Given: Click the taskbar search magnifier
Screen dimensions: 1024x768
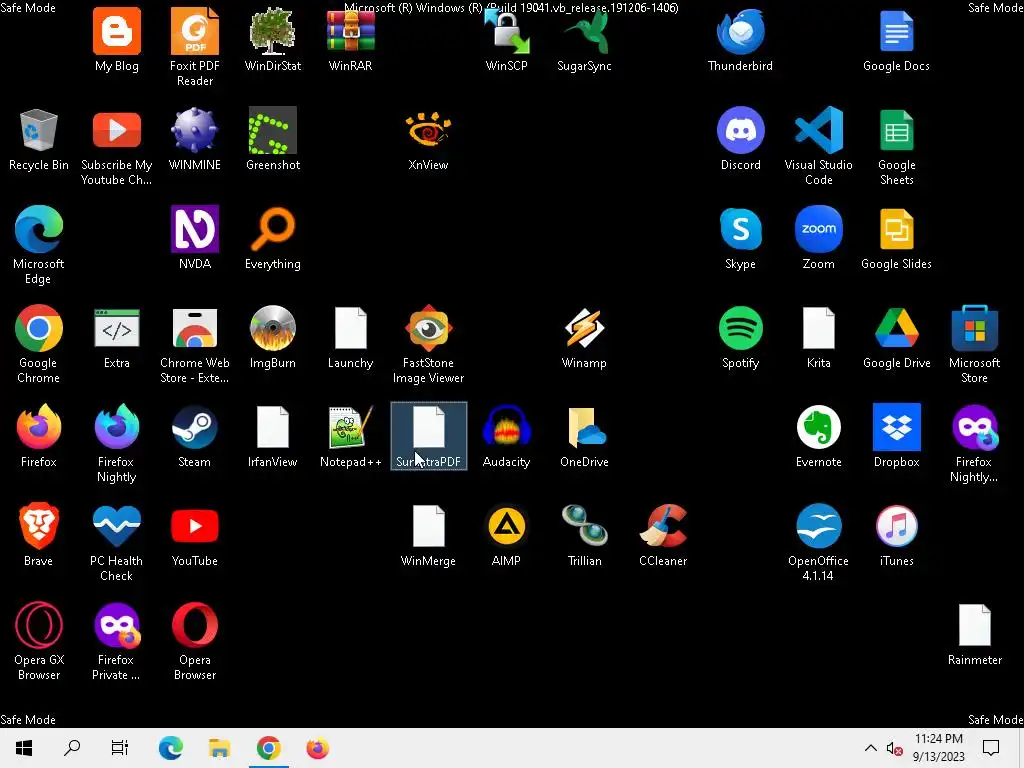Looking at the screenshot, I should point(72,748).
